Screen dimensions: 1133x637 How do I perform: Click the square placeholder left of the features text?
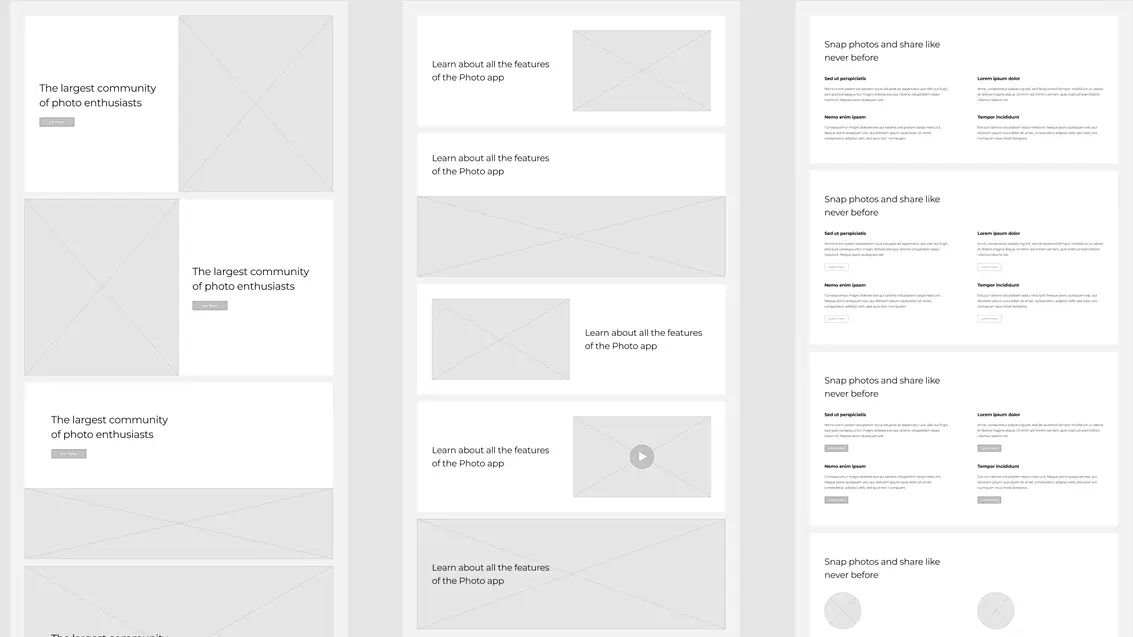(x=500, y=338)
